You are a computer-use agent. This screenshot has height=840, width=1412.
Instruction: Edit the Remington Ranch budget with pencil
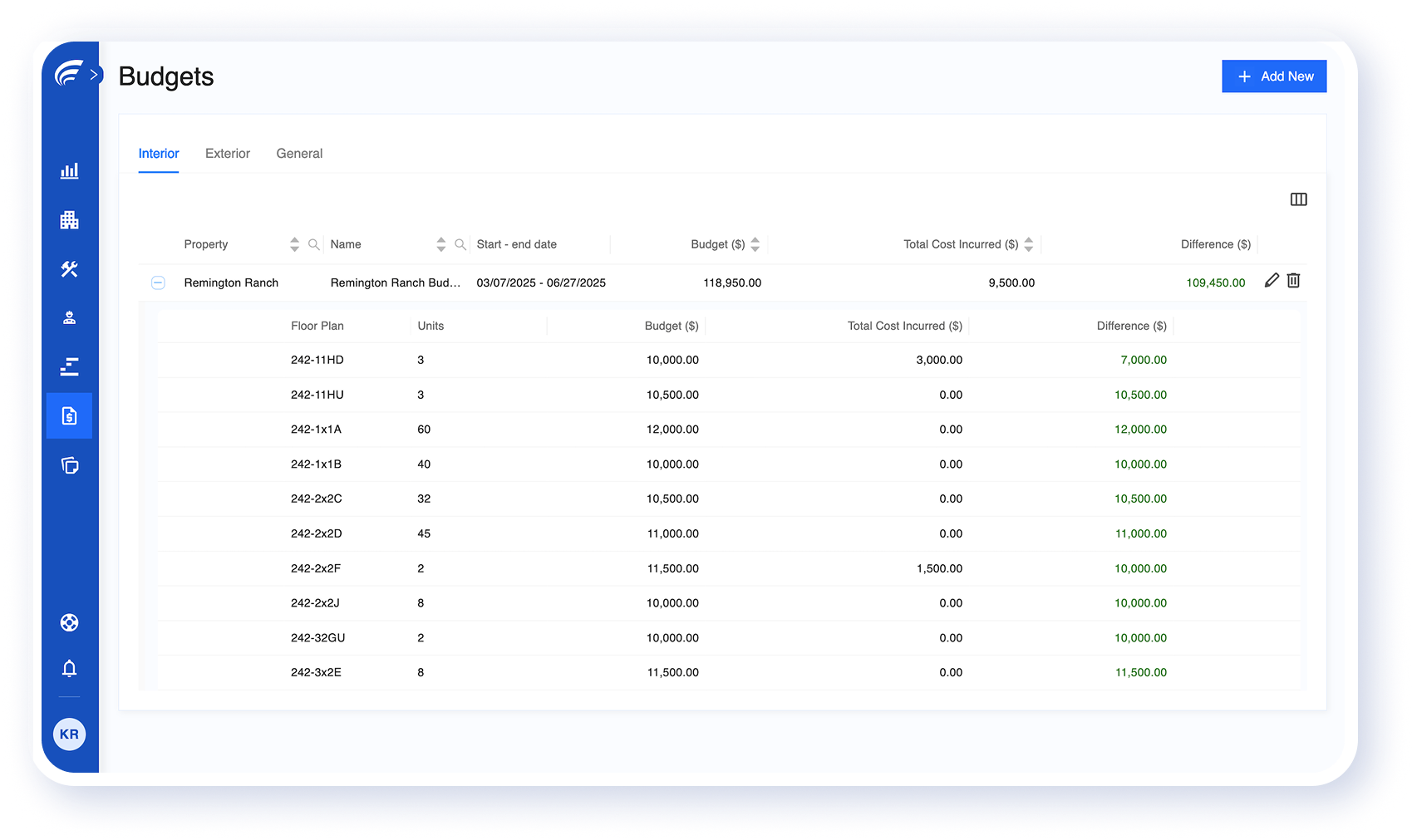(x=1272, y=281)
